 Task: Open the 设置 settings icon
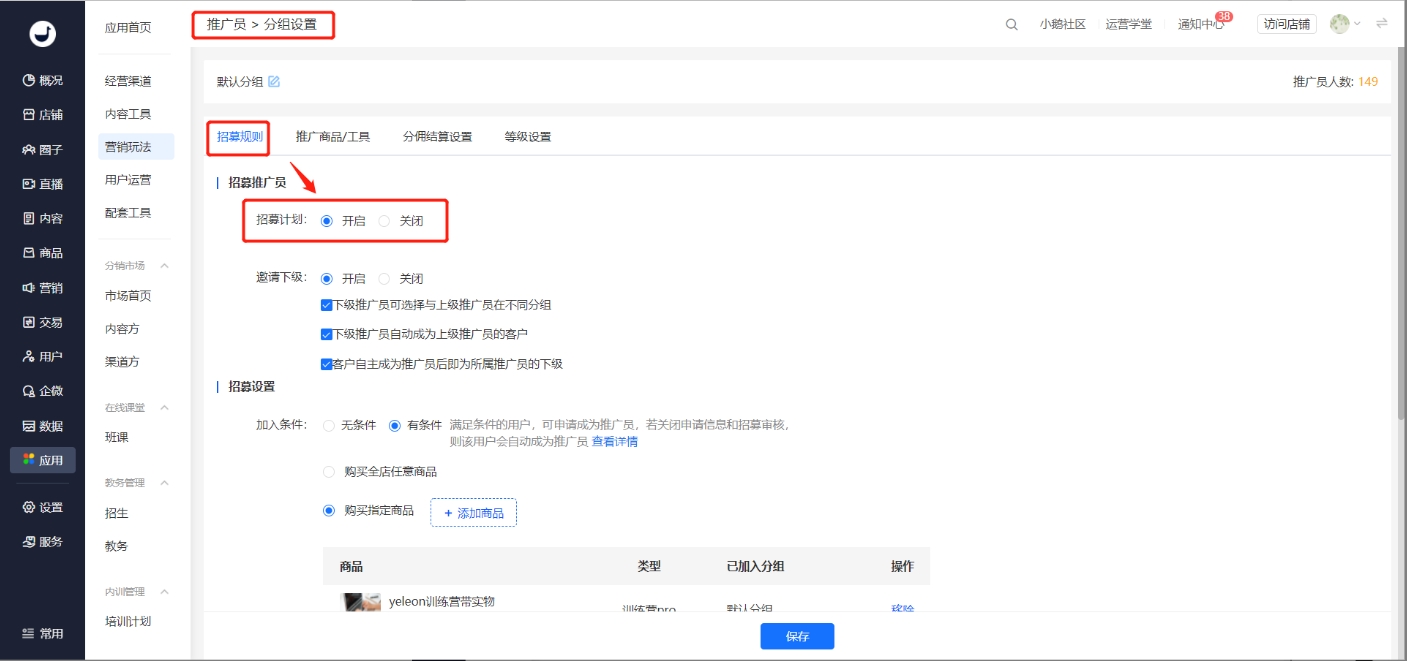41,507
